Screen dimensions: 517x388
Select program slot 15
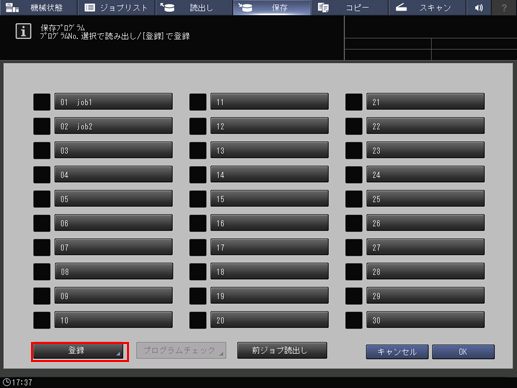pyautogui.click(x=269, y=199)
